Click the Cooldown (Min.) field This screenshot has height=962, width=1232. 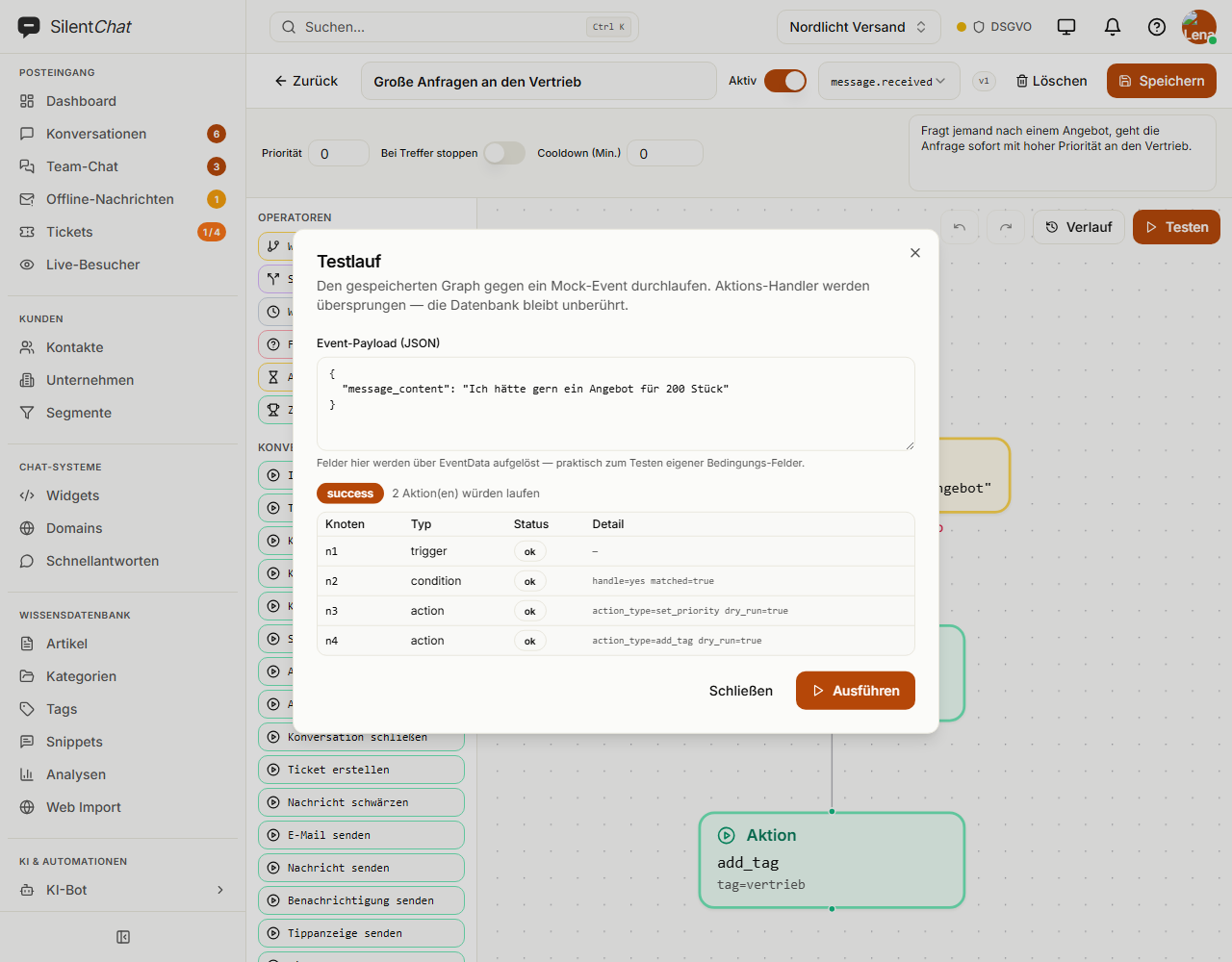pos(665,153)
